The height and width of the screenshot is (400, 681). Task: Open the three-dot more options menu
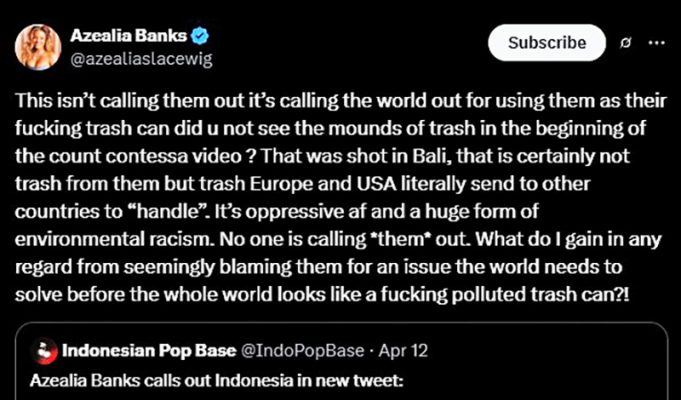pos(656,43)
